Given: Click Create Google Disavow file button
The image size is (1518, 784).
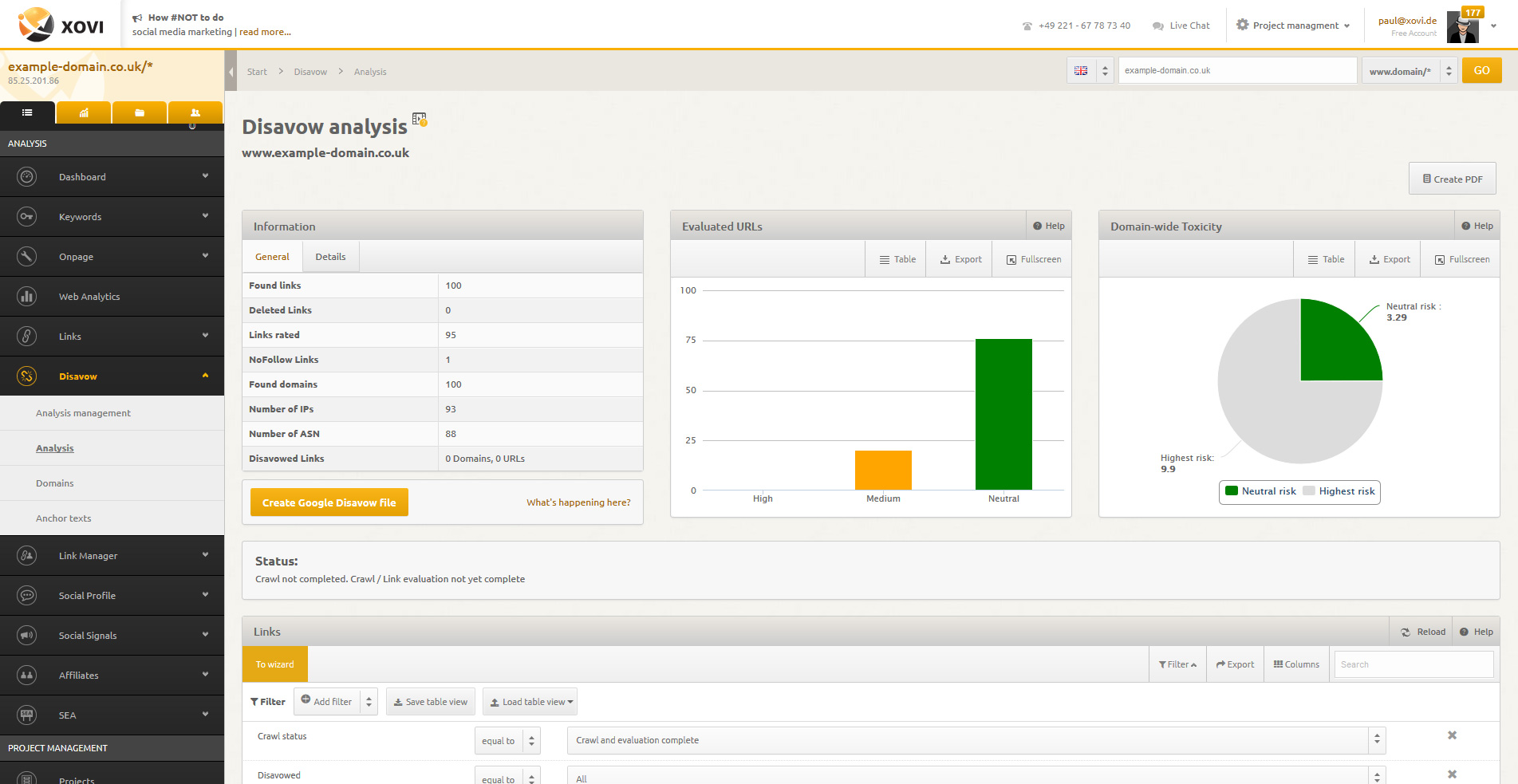Looking at the screenshot, I should [x=329, y=502].
